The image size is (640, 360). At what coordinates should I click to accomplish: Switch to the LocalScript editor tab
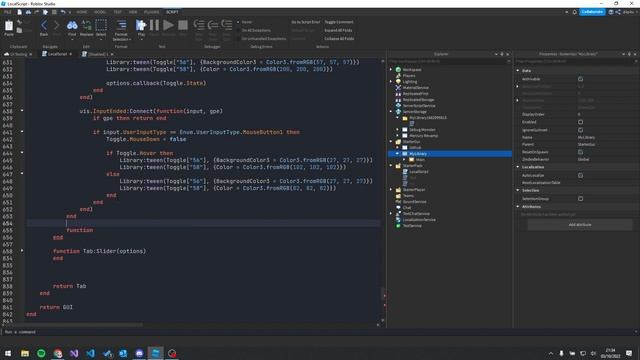(57, 54)
